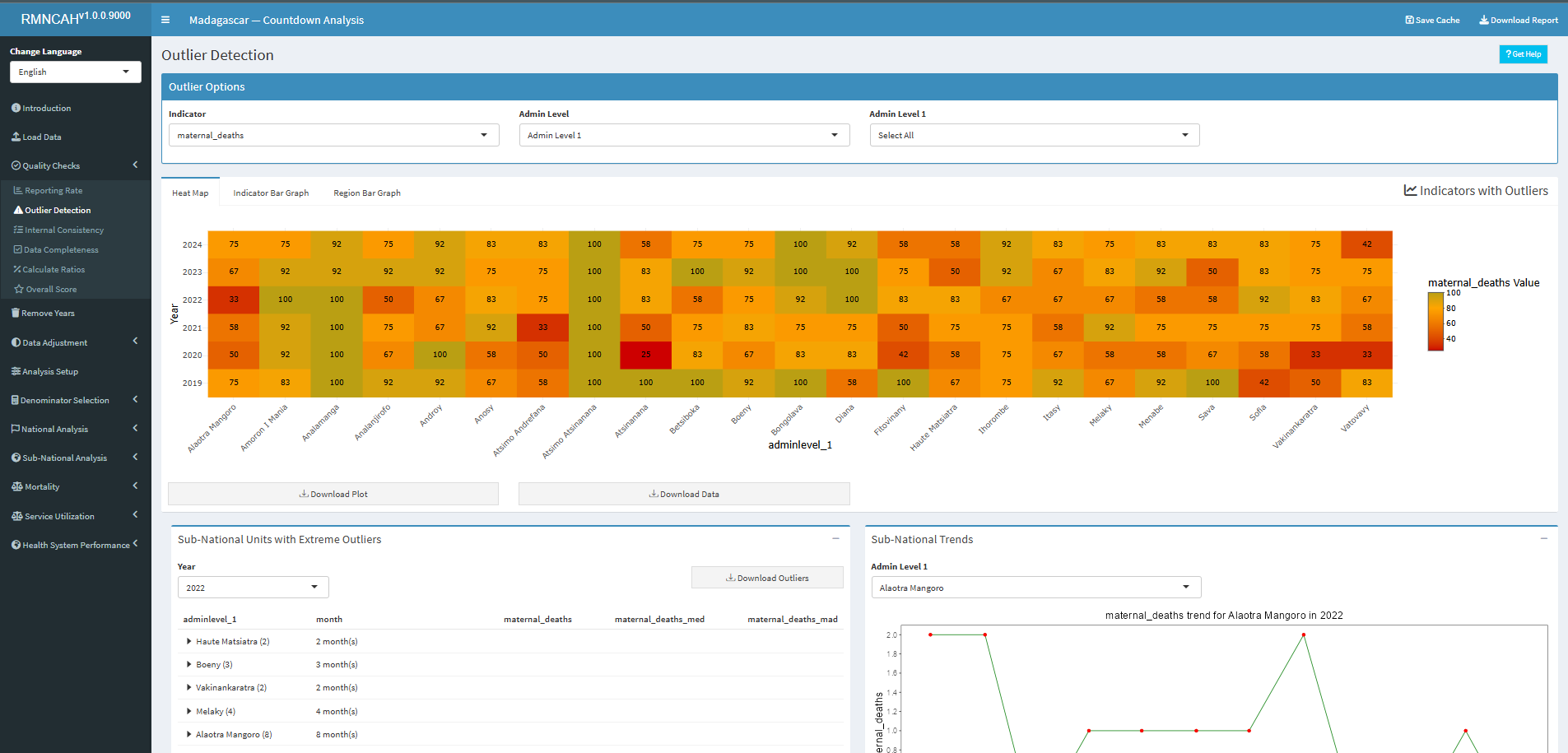
Task: Click the Download Report link
Action: (x=1519, y=20)
